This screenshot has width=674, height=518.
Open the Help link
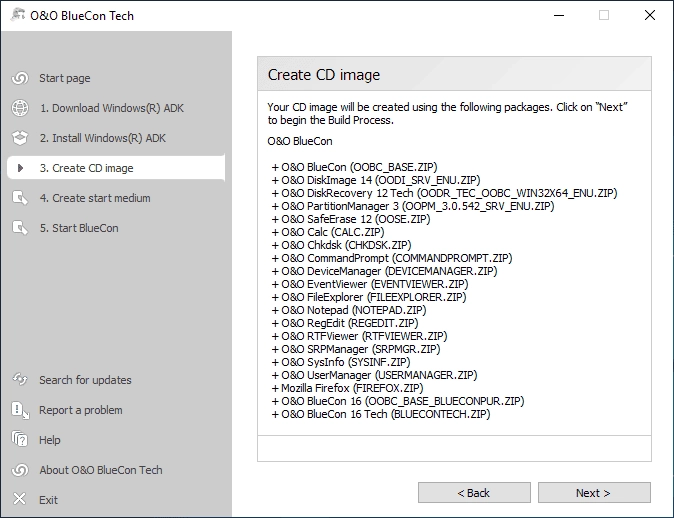tap(50, 440)
